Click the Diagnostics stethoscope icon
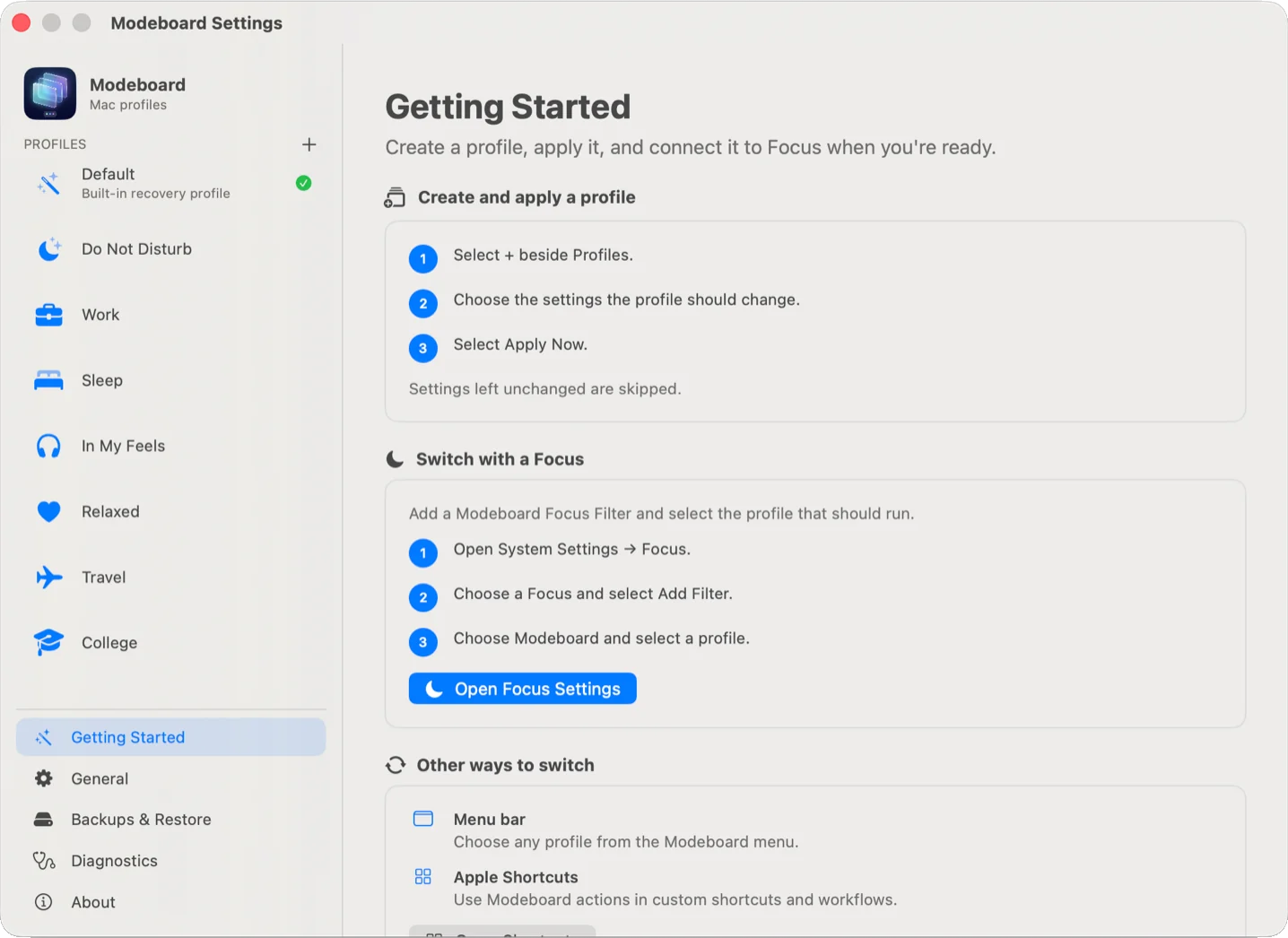This screenshot has height=938, width=1288. (x=44, y=861)
